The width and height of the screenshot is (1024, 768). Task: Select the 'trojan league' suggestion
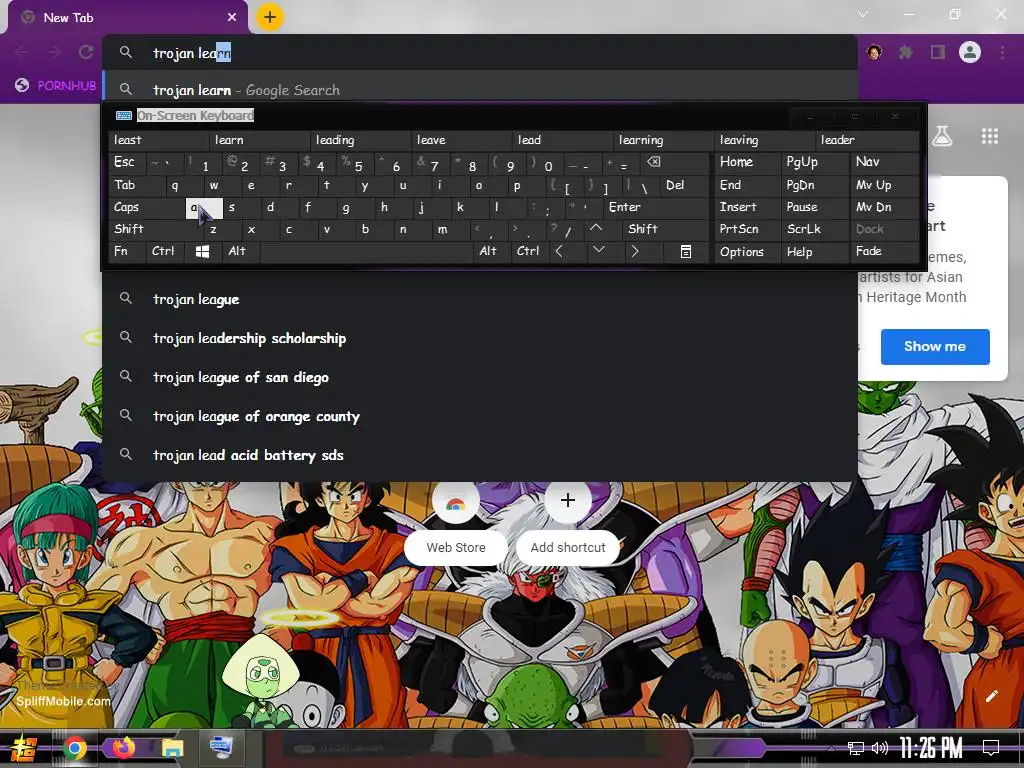(x=480, y=299)
